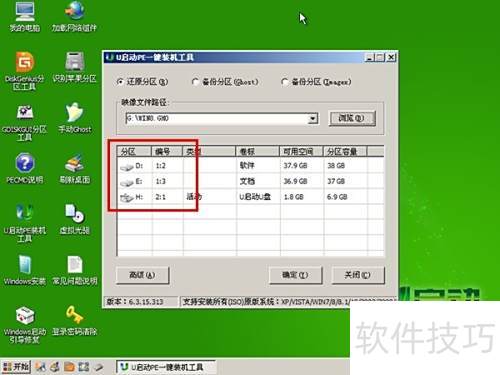The width and height of the screenshot is (500, 375).
Task: Click the orange icon in the quick launch bar
Action: (69, 367)
